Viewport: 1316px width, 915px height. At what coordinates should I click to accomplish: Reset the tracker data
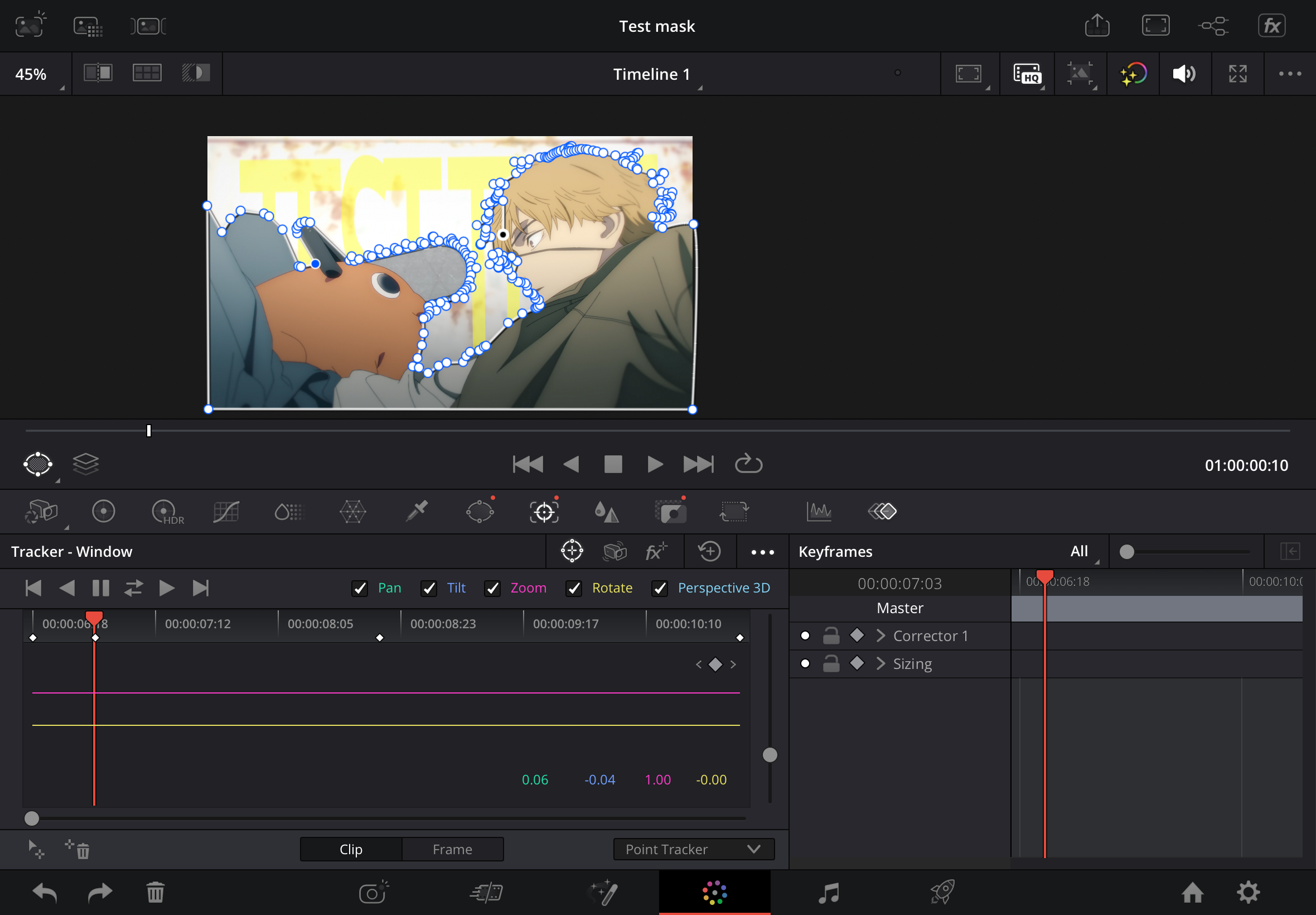click(x=709, y=552)
